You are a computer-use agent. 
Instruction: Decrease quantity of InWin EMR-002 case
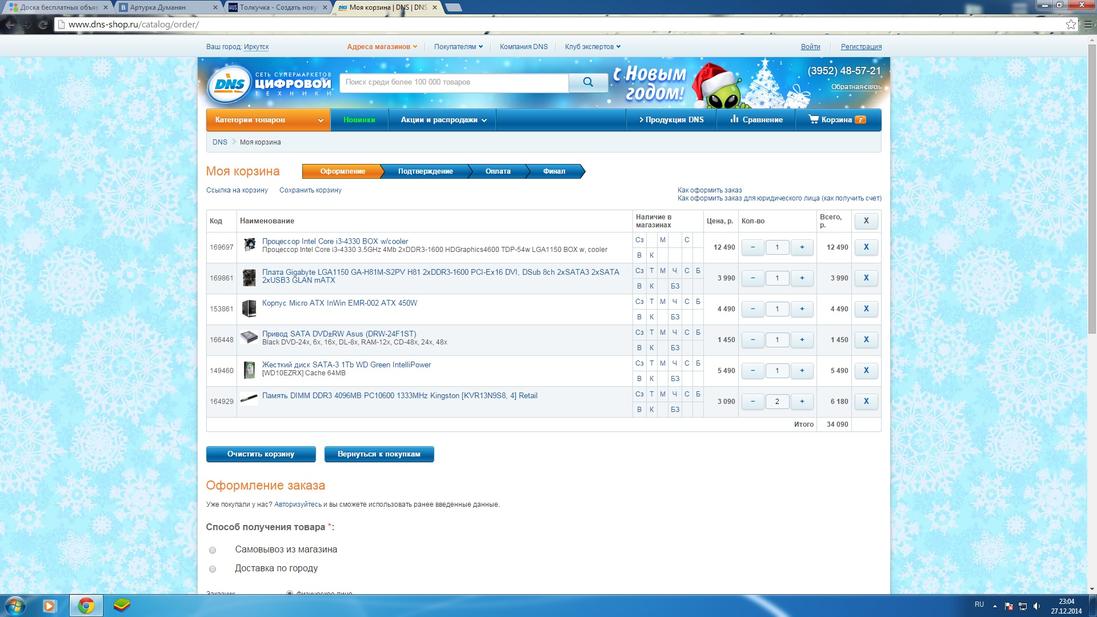[753, 308]
